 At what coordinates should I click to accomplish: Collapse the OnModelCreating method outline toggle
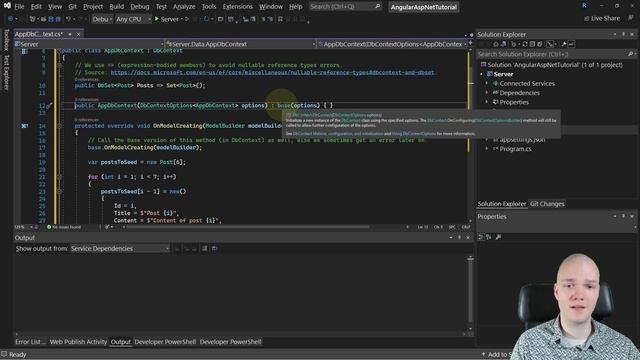(x=60, y=126)
